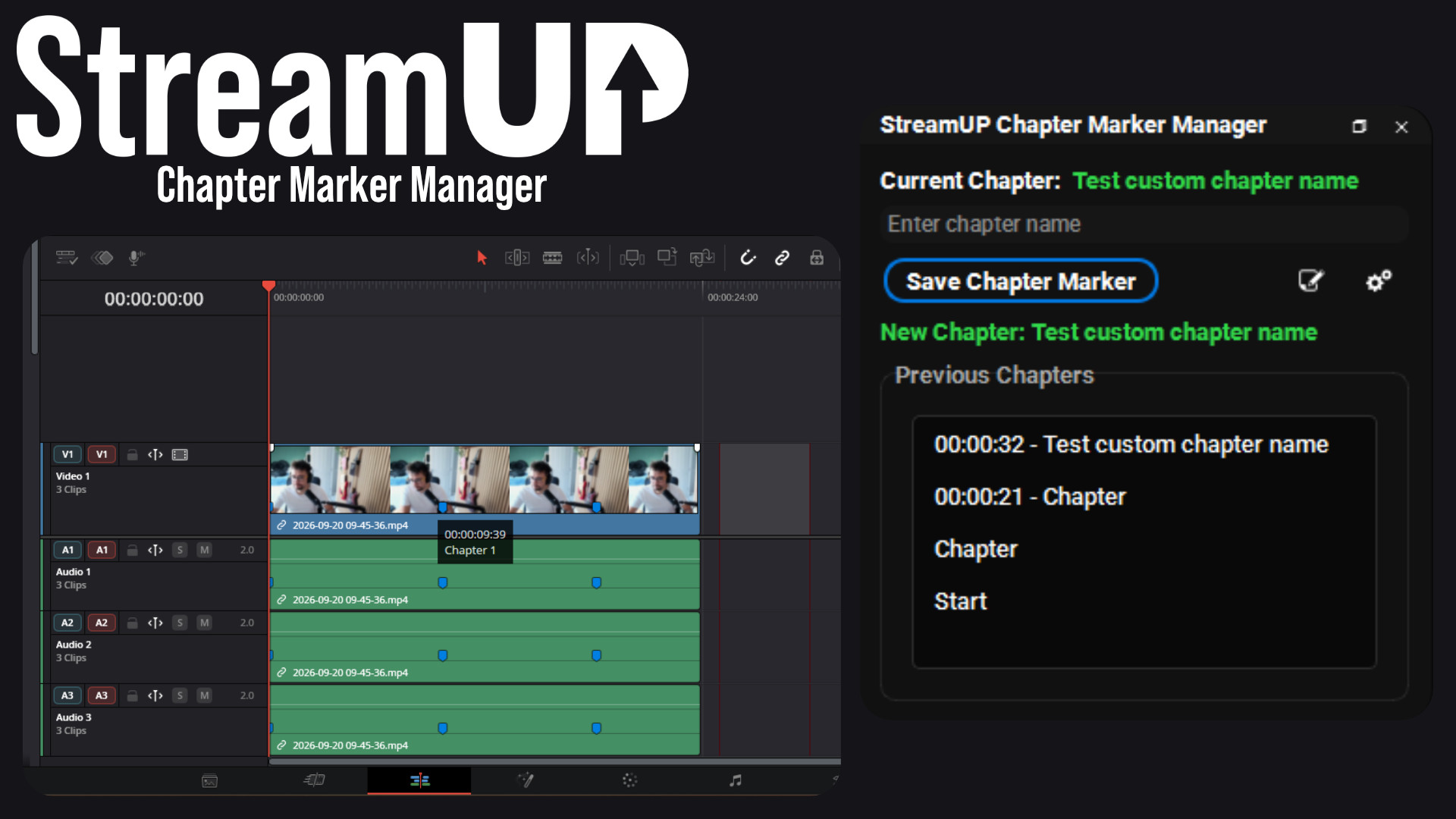
Task: Mute the Audio 2 track
Action: (204, 623)
